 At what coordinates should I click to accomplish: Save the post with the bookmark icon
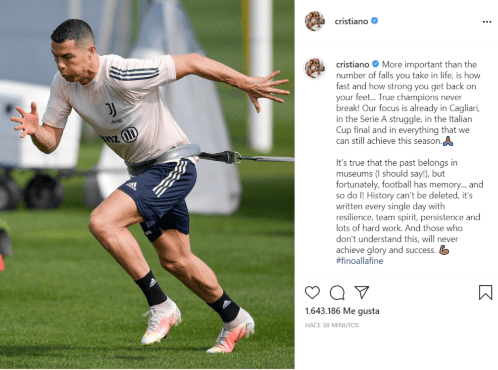click(x=485, y=292)
